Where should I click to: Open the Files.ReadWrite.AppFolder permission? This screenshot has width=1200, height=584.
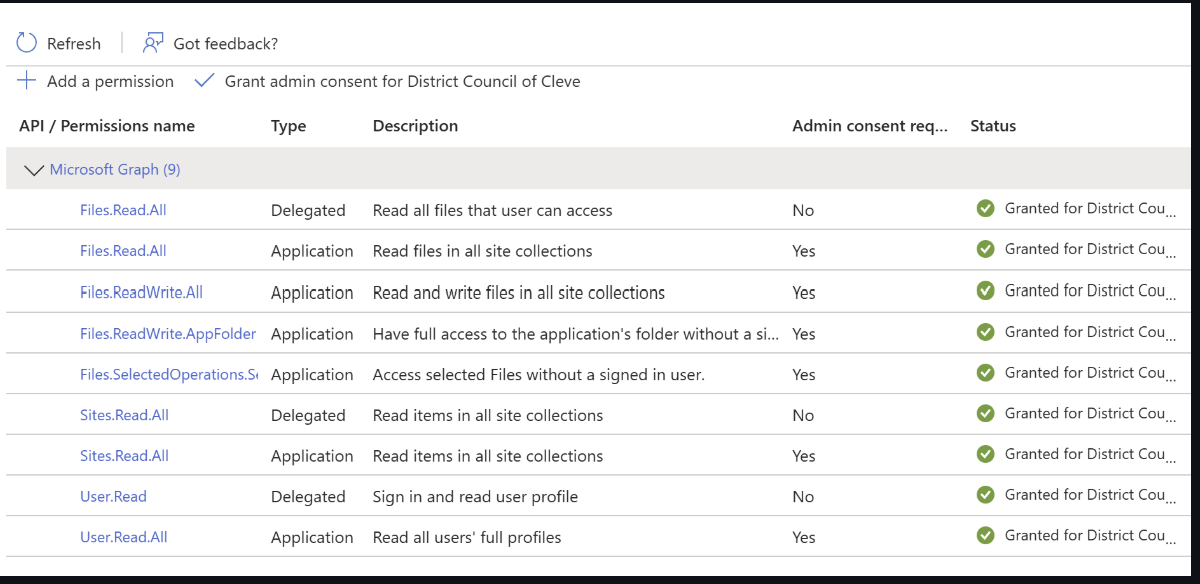168,334
